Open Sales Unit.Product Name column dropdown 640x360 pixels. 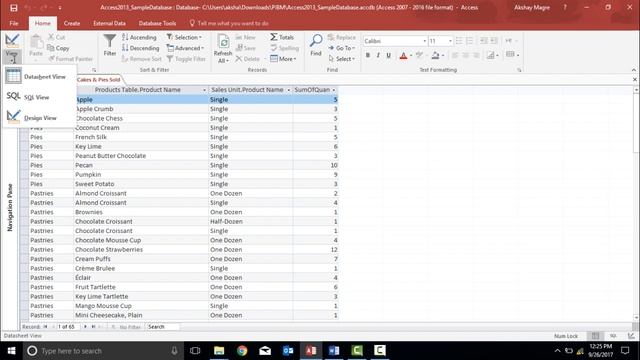[289, 90]
